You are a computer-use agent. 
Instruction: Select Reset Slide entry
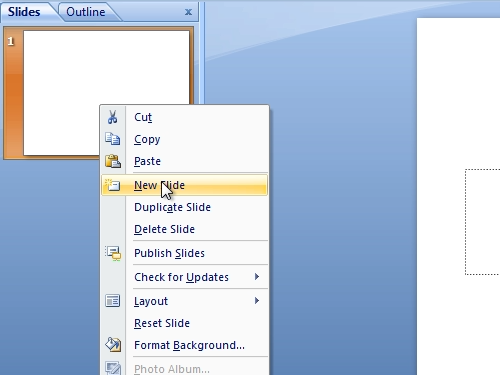(x=185, y=323)
